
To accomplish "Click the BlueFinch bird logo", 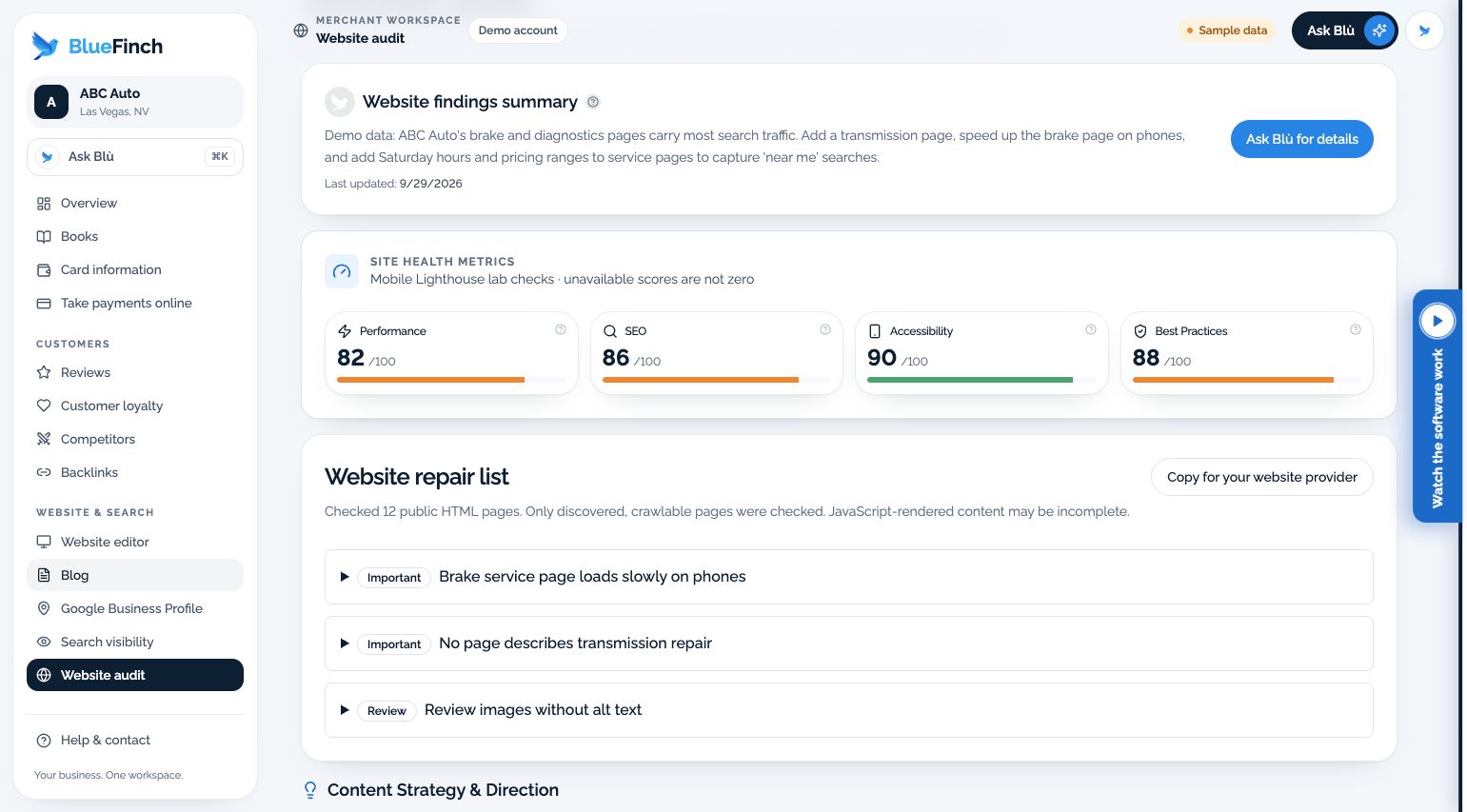I will (45, 46).
